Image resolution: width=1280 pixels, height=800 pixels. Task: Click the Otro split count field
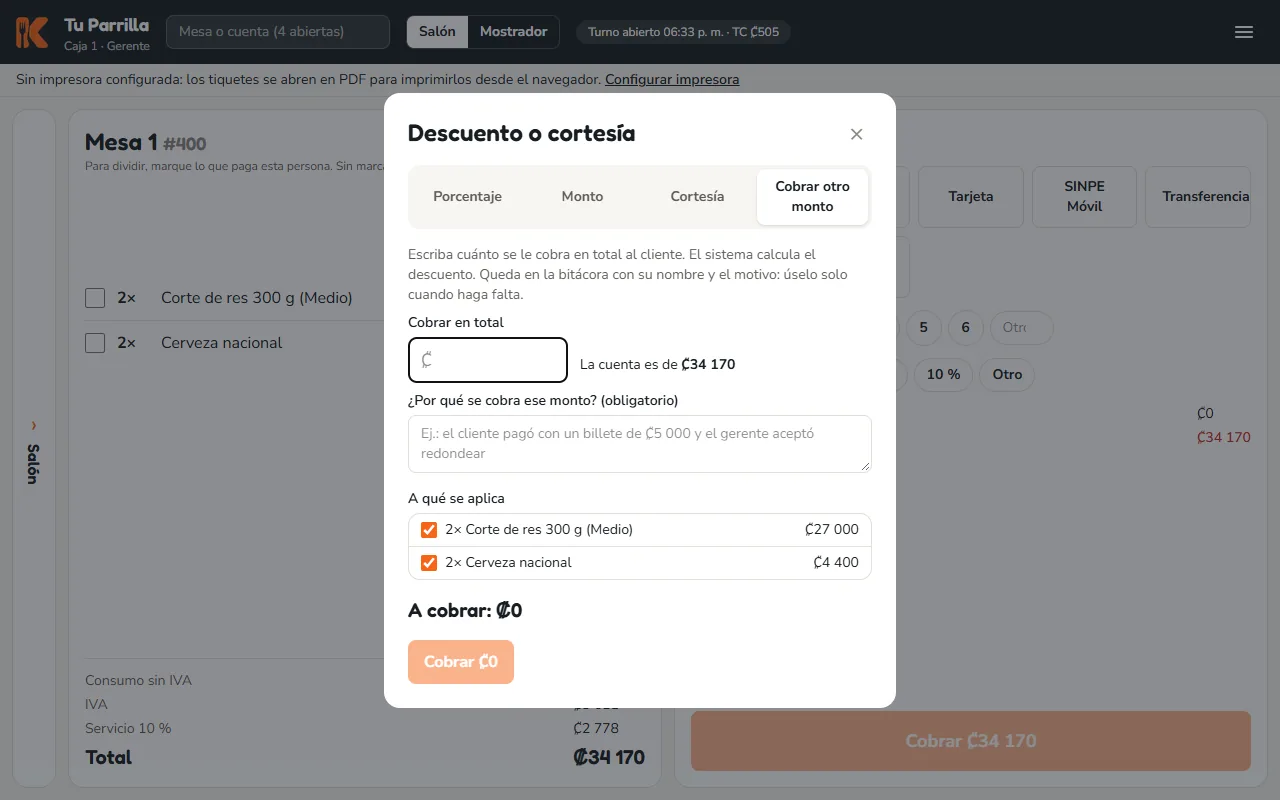coord(1021,328)
